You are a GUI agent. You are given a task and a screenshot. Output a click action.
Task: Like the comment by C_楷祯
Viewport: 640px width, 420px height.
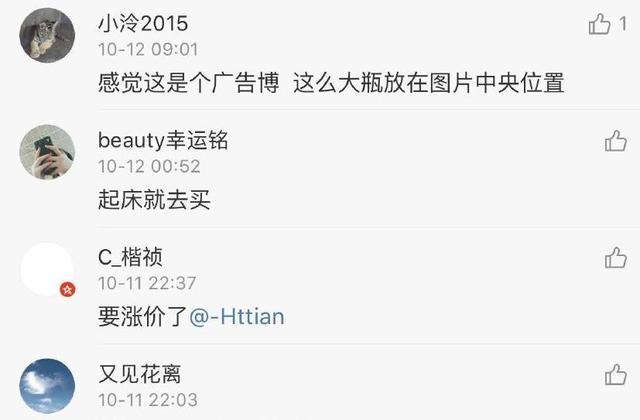tap(616, 258)
